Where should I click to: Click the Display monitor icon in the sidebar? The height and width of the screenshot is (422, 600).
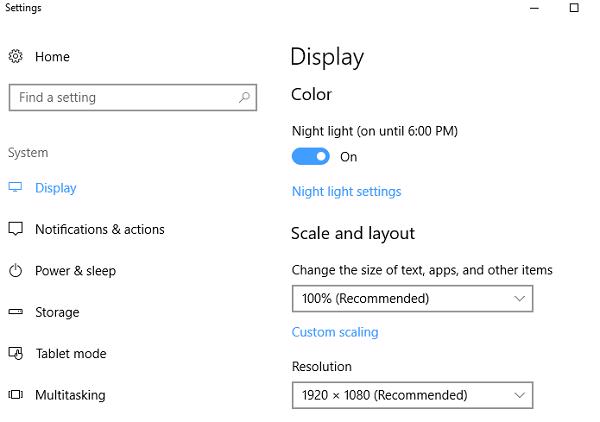(15, 188)
